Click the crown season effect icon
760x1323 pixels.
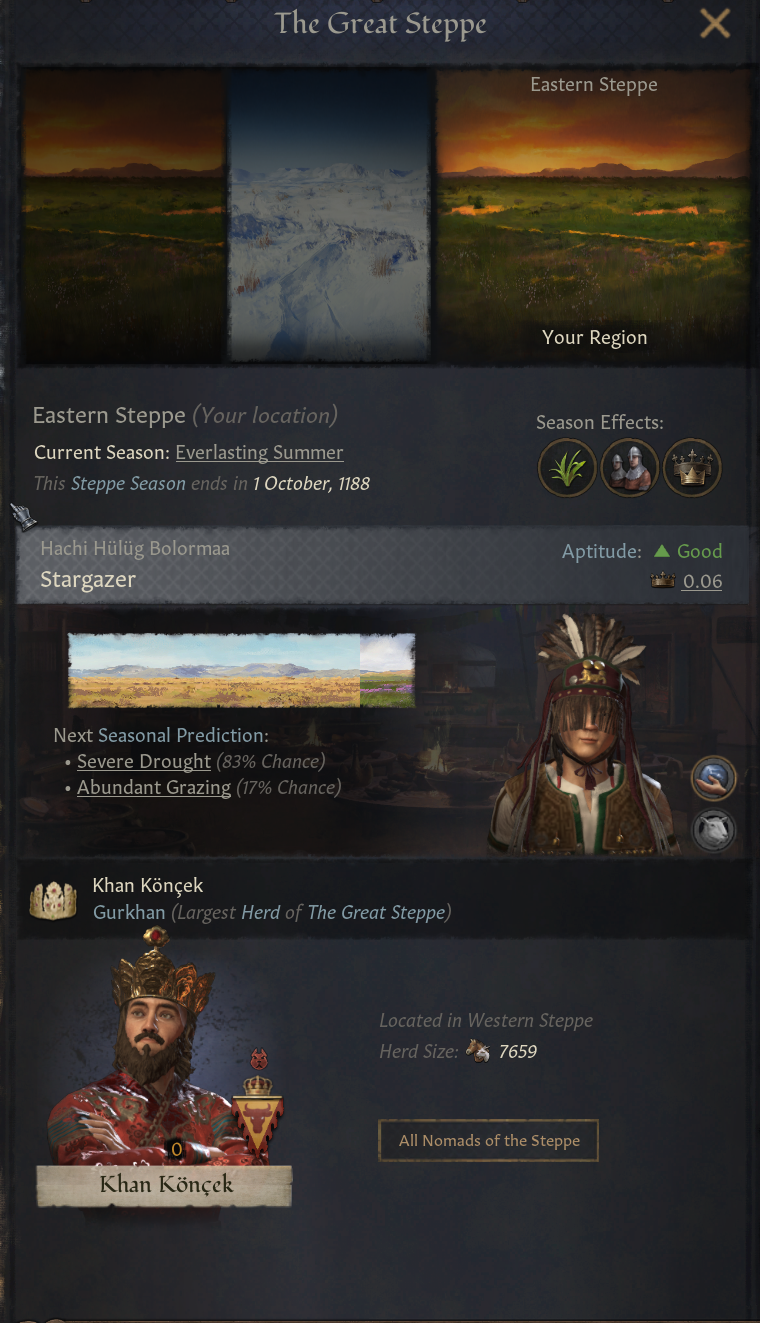692,468
